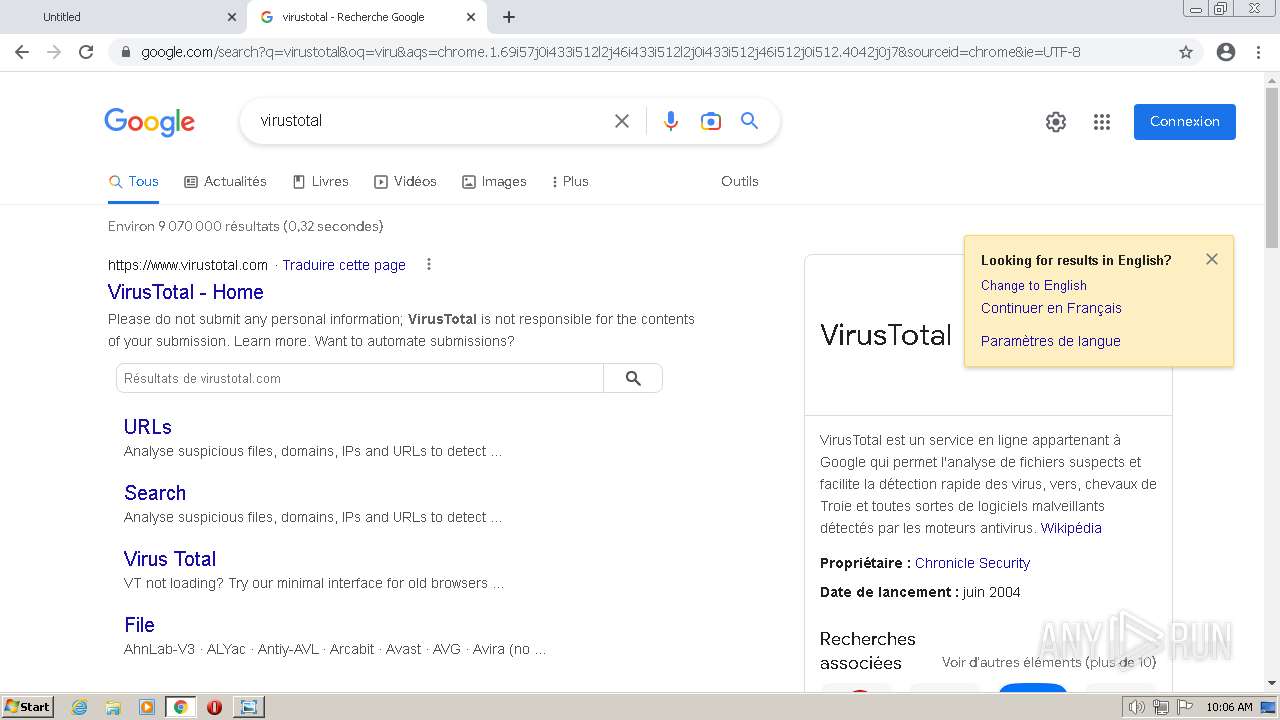The image size is (1280, 720).
Task: Expand the Plus menu
Action: (x=570, y=181)
